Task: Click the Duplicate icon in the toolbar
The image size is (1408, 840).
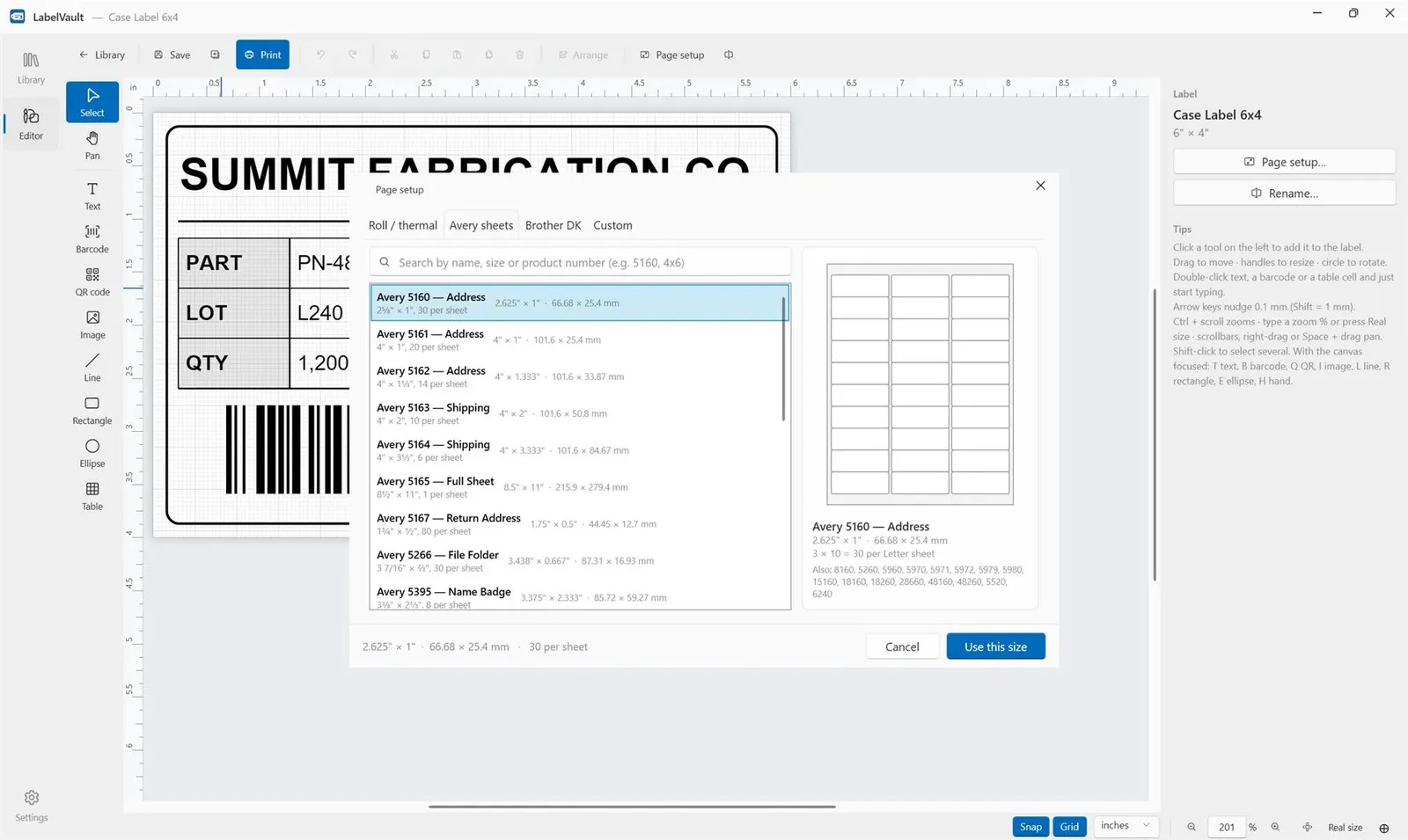Action: [488, 55]
